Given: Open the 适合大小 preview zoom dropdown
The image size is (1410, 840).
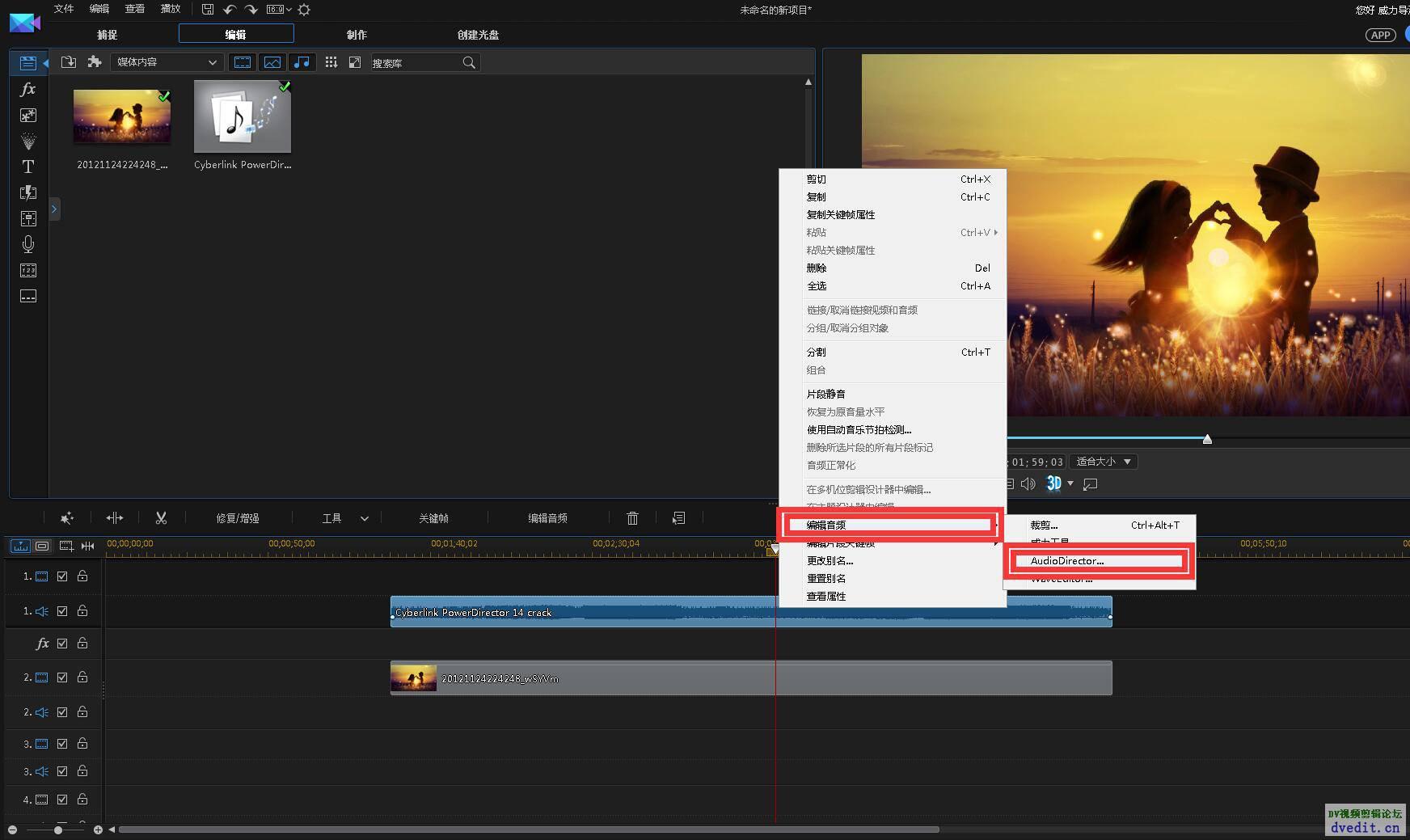Looking at the screenshot, I should click(x=1104, y=462).
